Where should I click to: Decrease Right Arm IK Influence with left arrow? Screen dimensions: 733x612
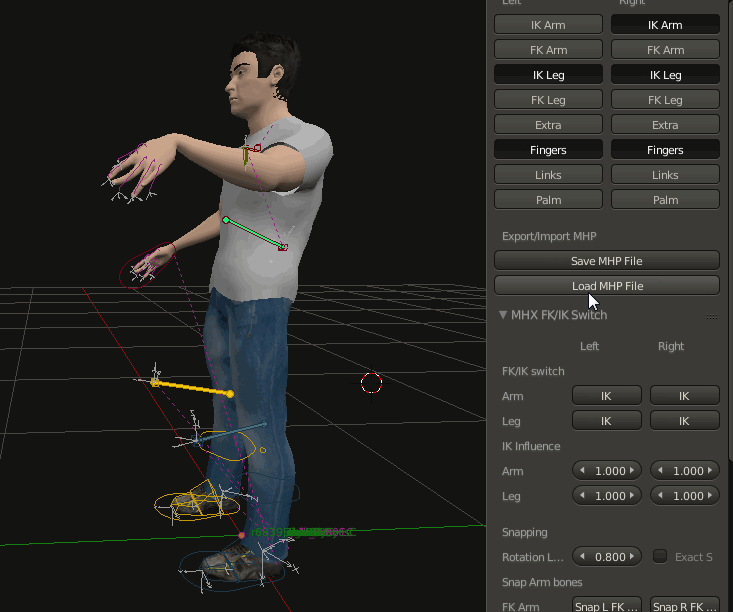pos(660,470)
